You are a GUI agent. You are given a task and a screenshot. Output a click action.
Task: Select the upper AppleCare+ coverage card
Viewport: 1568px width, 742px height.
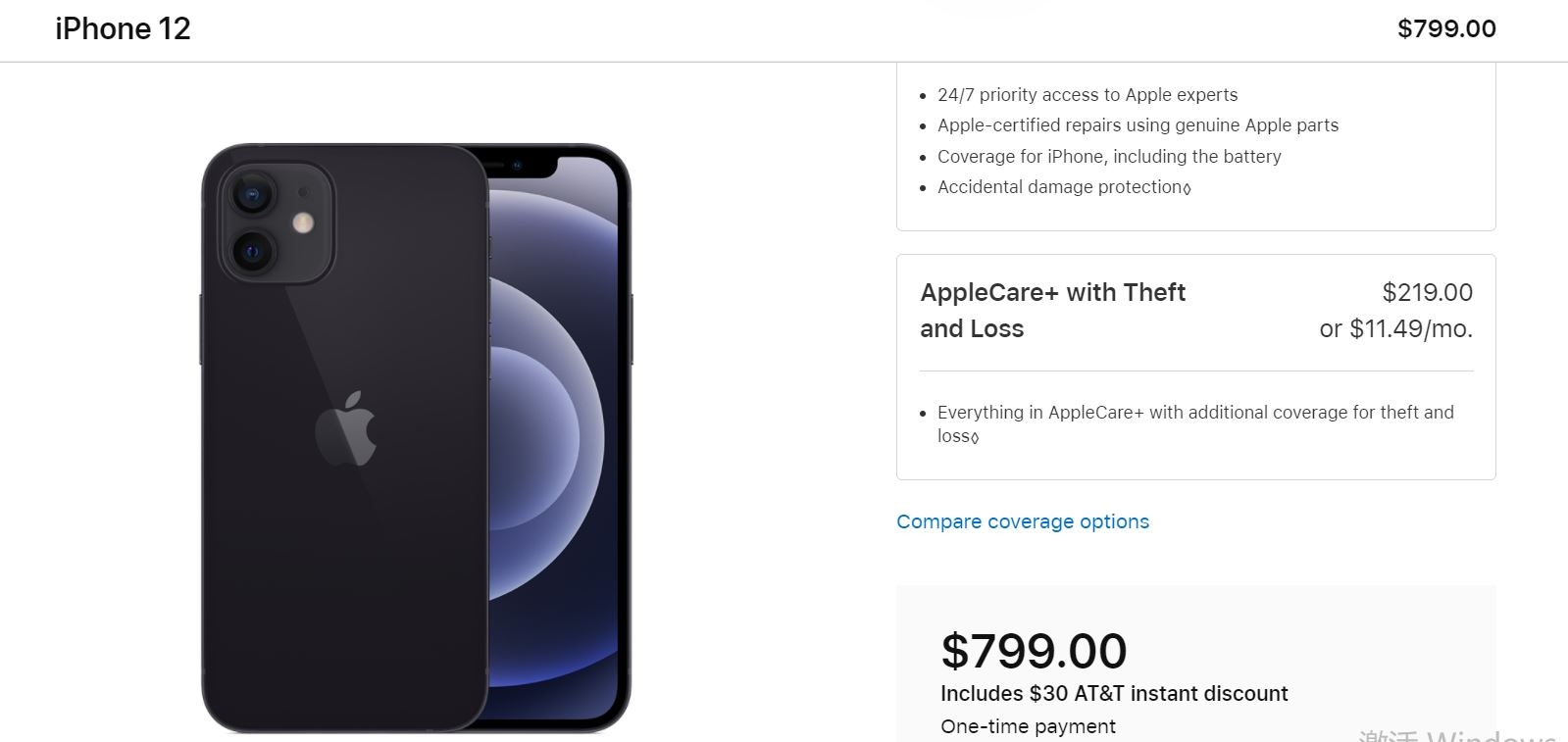point(1195,147)
